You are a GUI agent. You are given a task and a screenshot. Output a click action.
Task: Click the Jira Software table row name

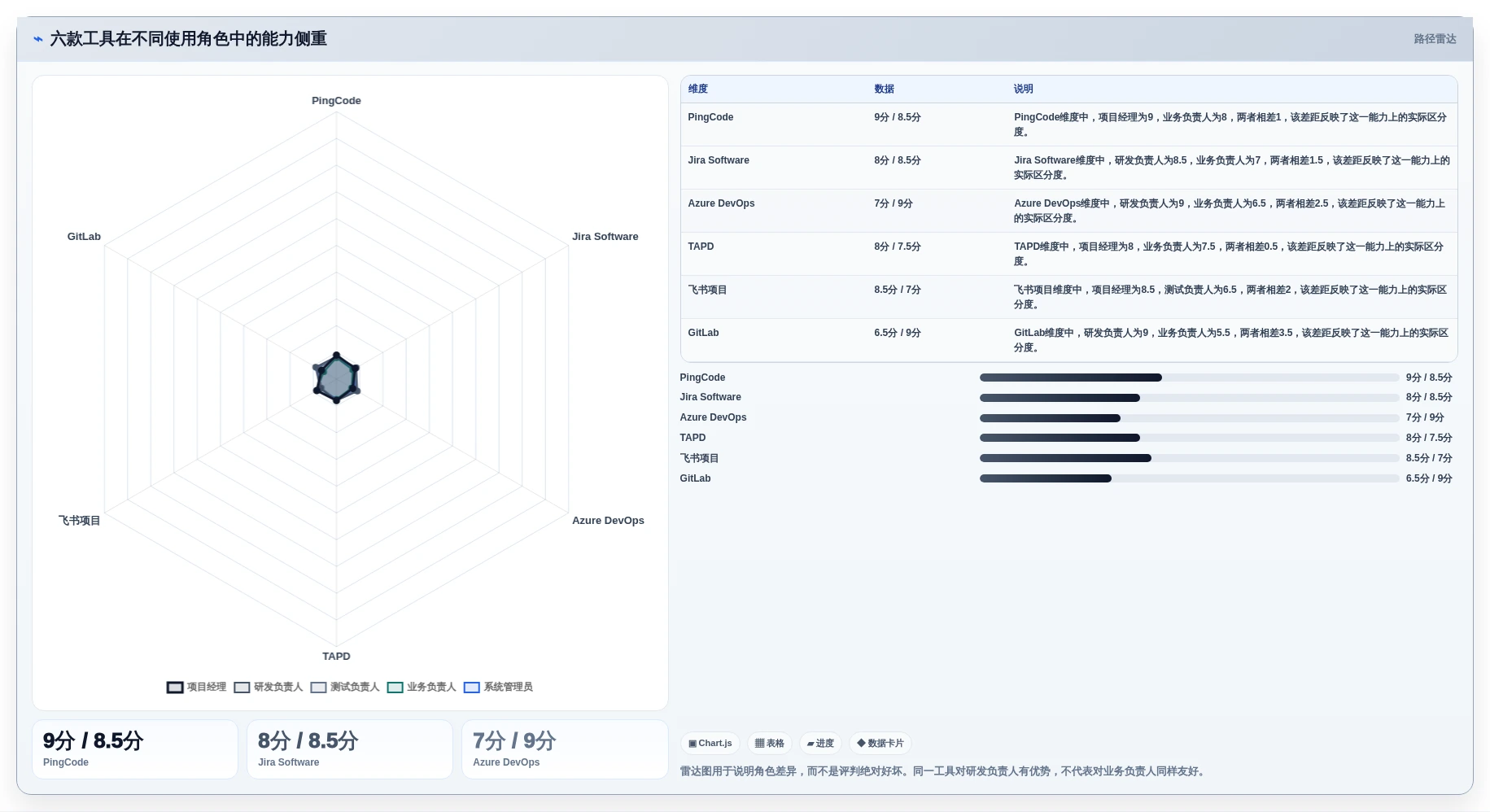(719, 160)
